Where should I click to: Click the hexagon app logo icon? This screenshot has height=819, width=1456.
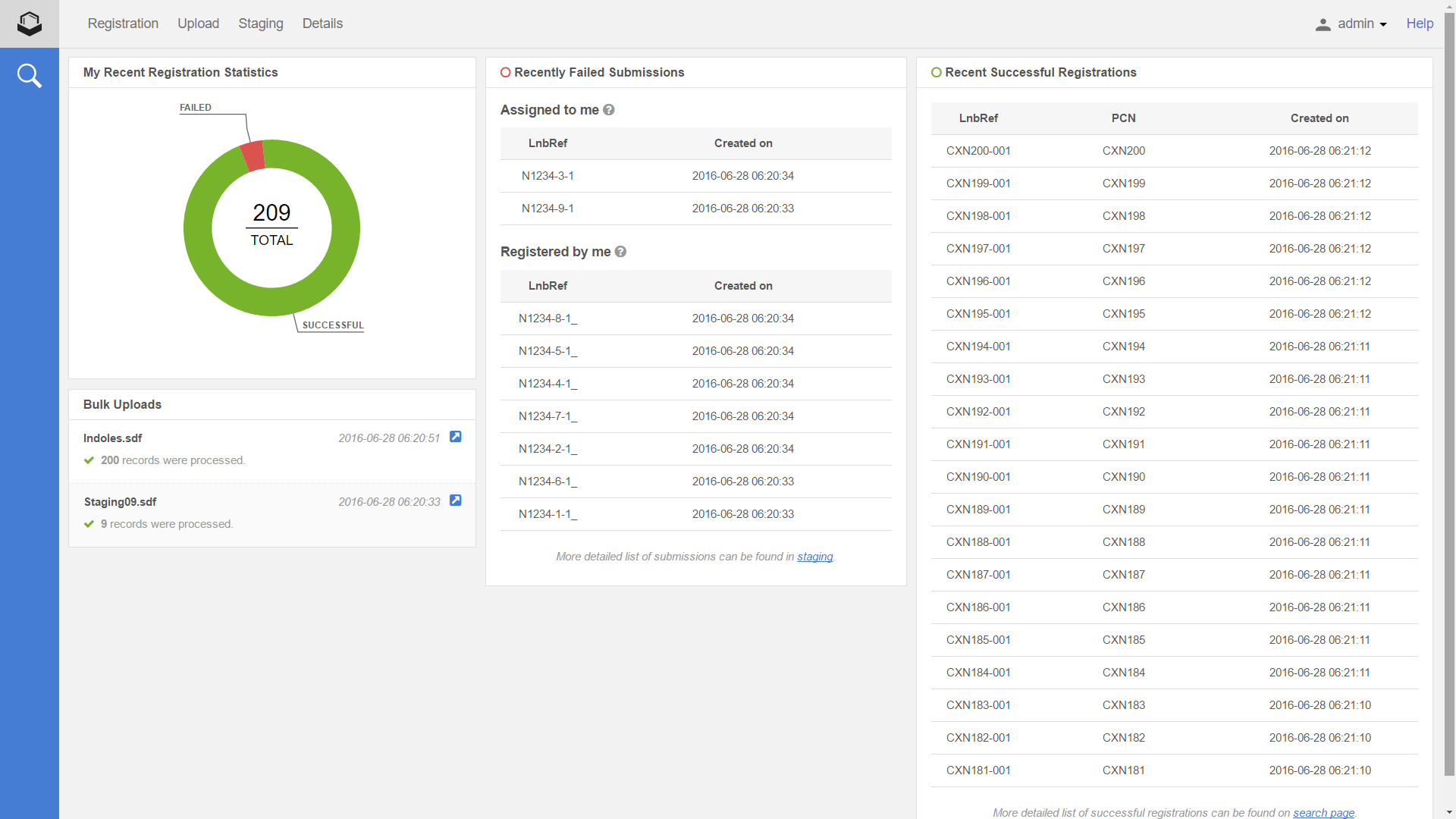[29, 24]
